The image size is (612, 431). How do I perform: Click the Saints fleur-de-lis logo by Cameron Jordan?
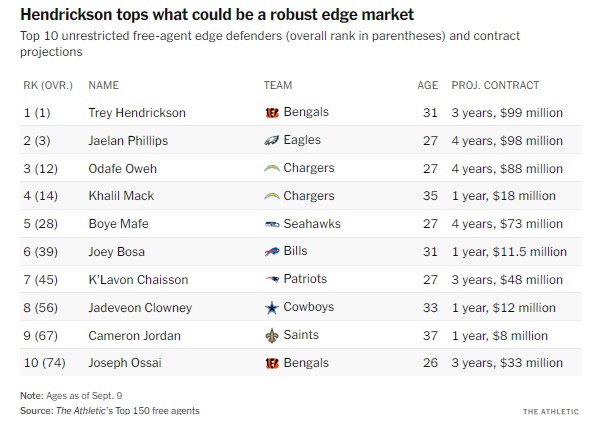coord(270,336)
